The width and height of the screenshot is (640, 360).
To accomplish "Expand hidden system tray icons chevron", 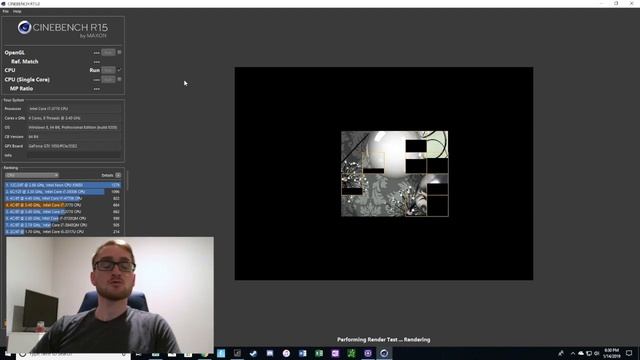I will click(x=573, y=353).
